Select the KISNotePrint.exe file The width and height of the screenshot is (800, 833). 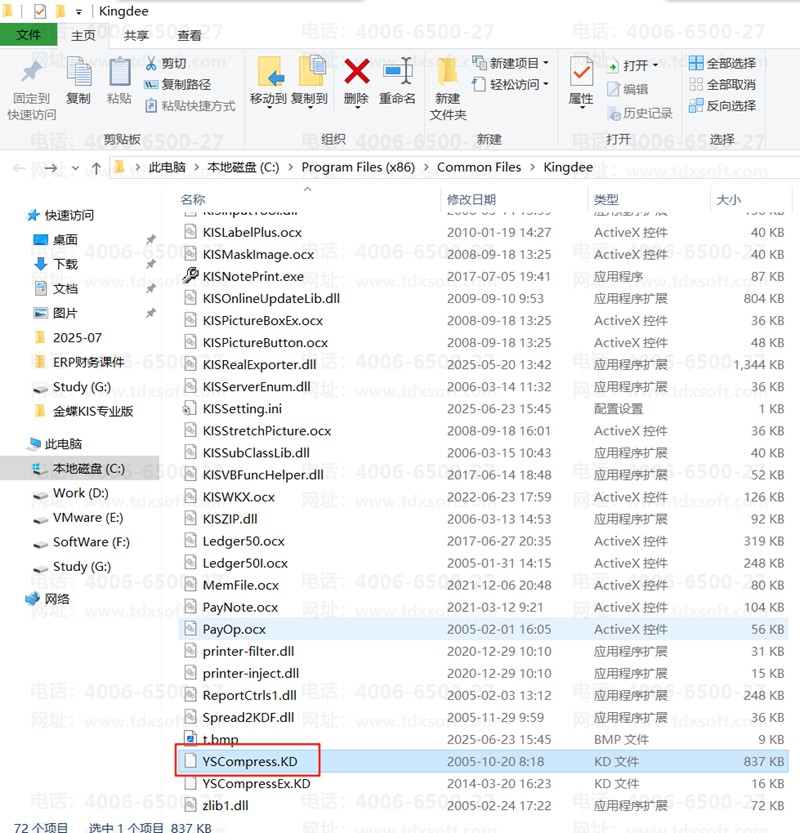[x=252, y=276]
